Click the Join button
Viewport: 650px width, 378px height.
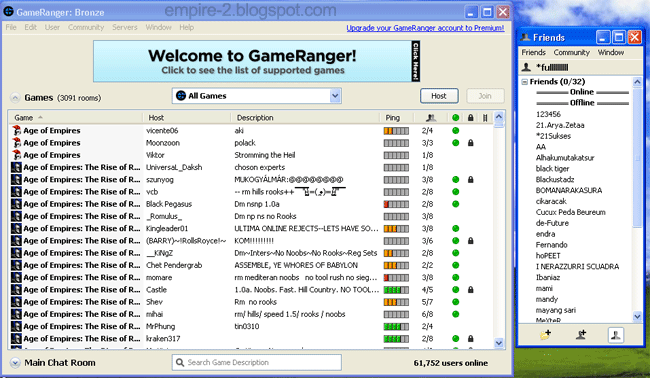pos(485,96)
